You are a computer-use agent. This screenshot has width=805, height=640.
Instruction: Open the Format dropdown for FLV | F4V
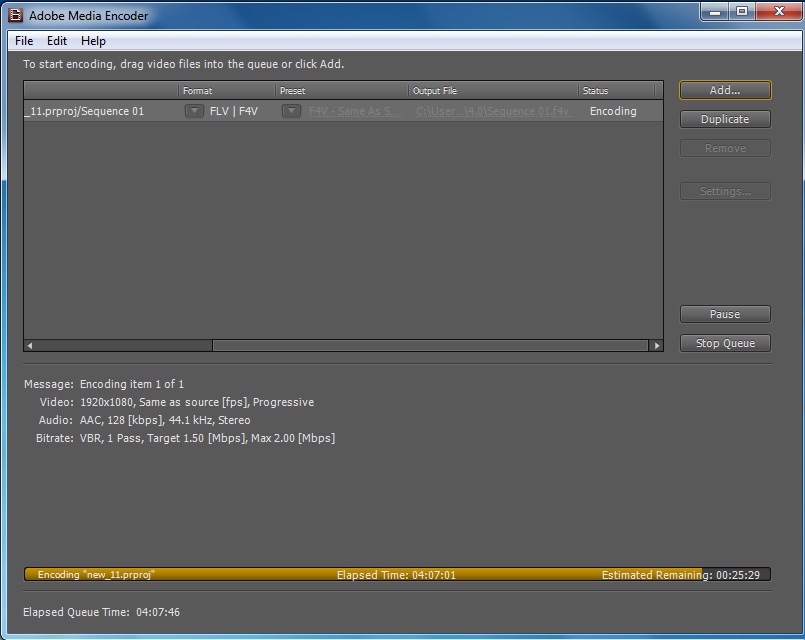[194, 111]
